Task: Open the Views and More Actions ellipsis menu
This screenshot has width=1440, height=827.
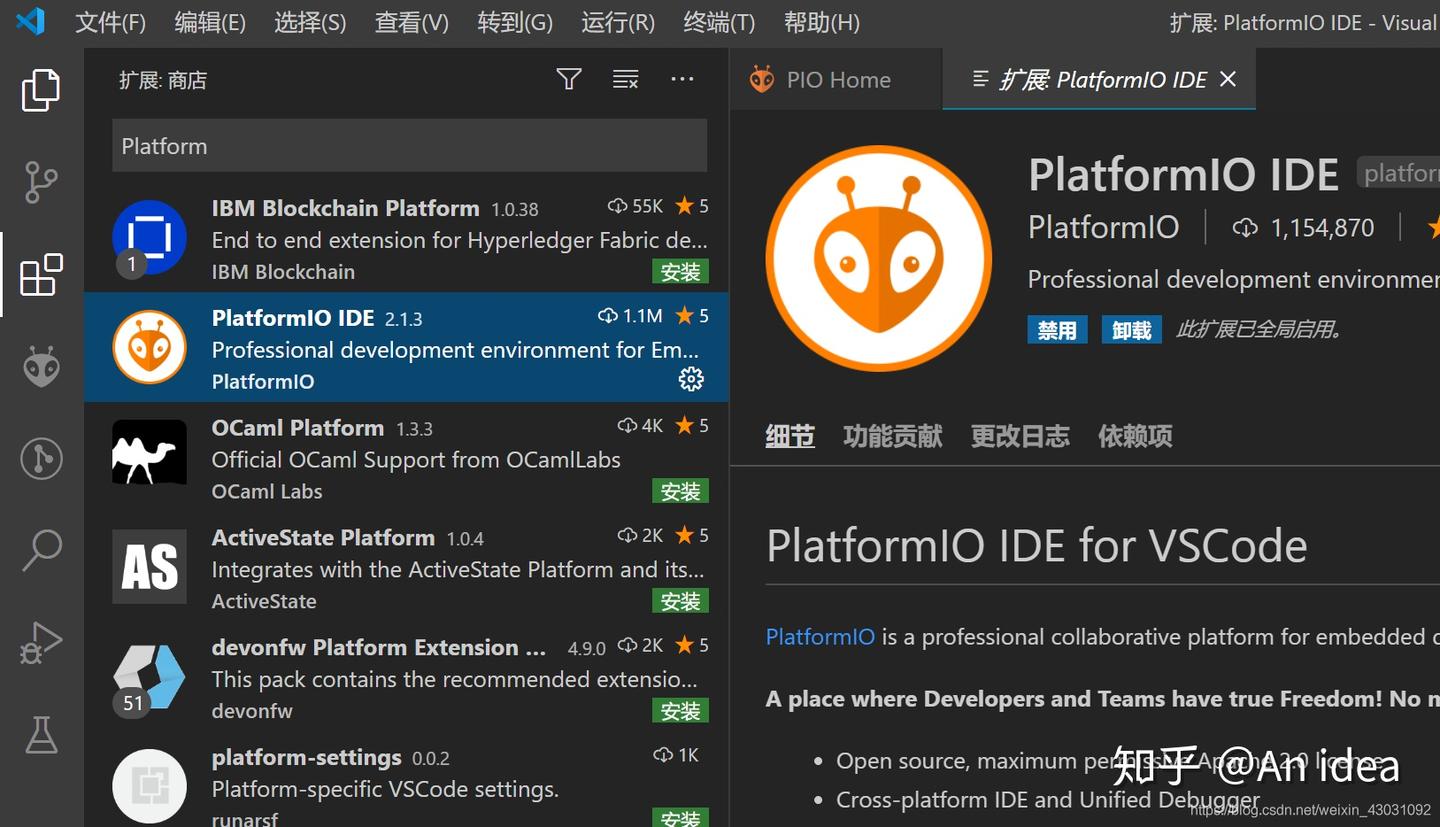Action: [x=682, y=79]
